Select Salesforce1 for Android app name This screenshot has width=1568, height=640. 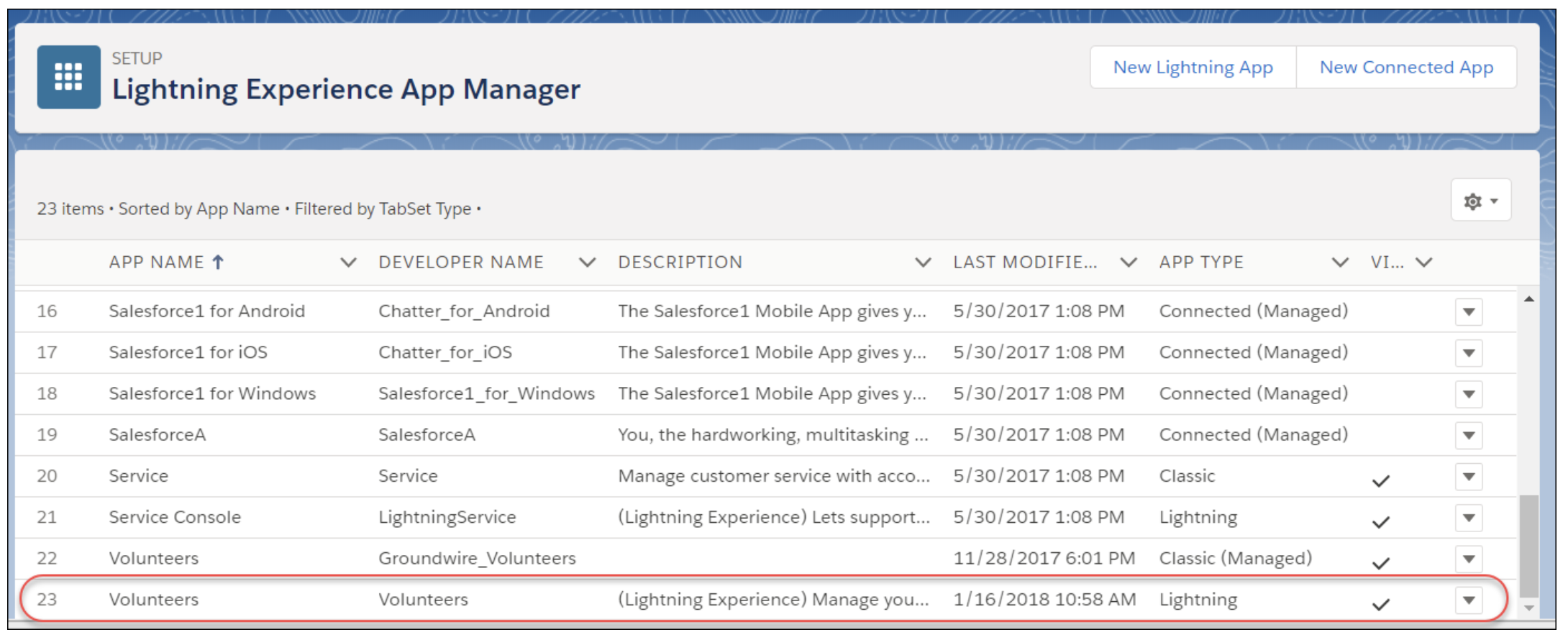[207, 311]
